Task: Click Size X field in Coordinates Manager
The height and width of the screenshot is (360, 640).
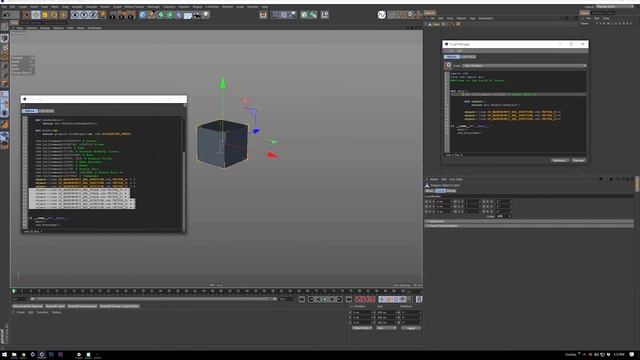Action: tap(386, 313)
